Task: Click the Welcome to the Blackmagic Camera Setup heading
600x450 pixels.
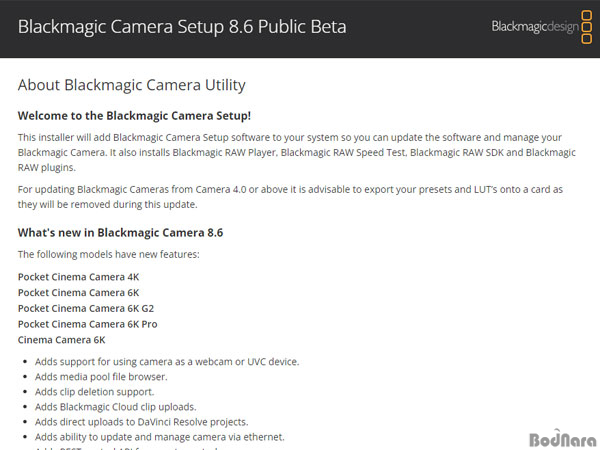Action: (134, 116)
